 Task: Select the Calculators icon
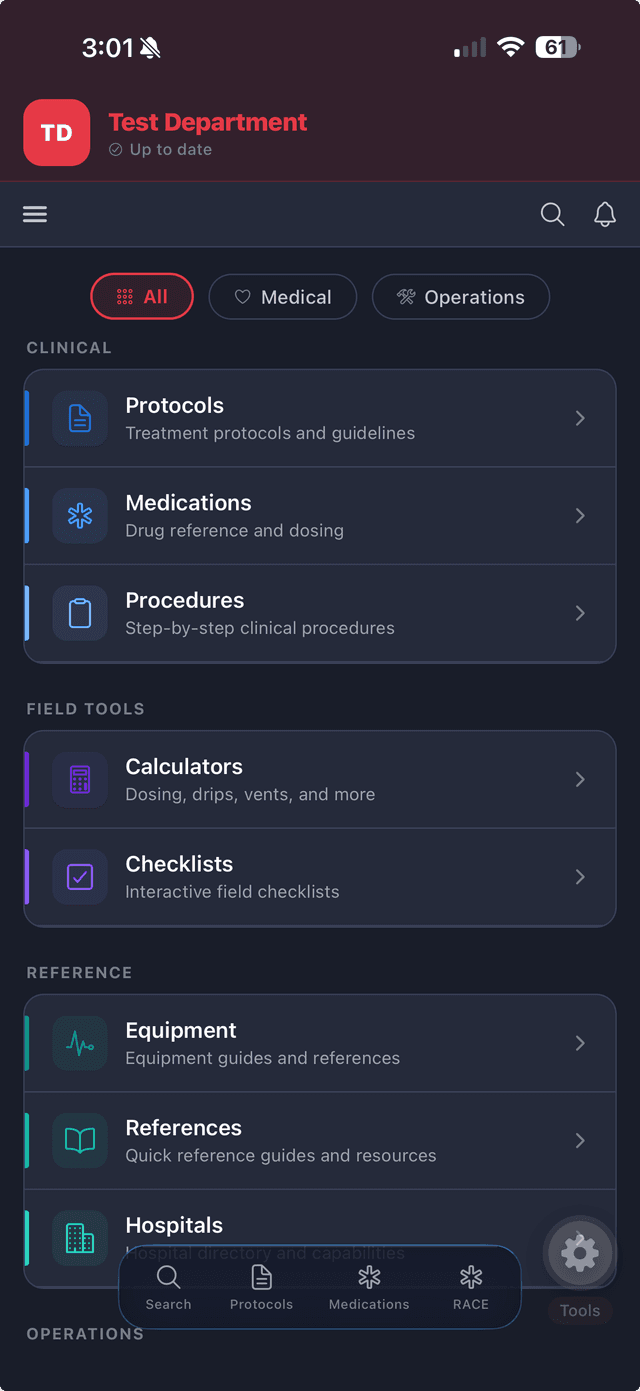[x=79, y=779]
